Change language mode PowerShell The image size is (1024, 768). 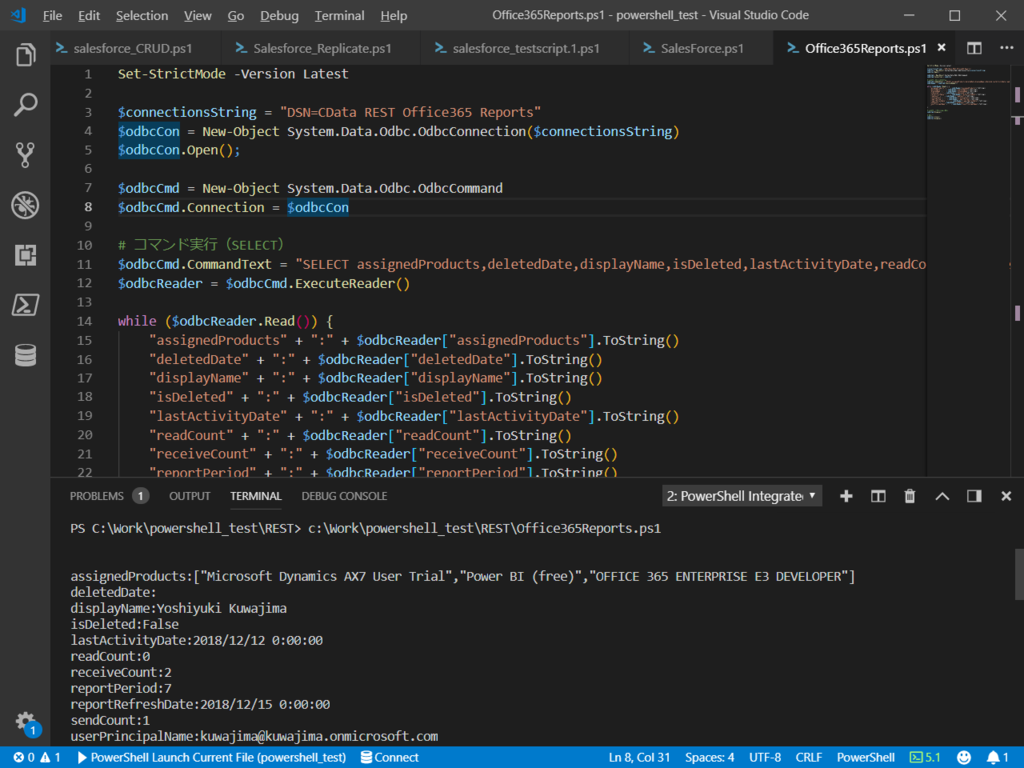point(865,758)
